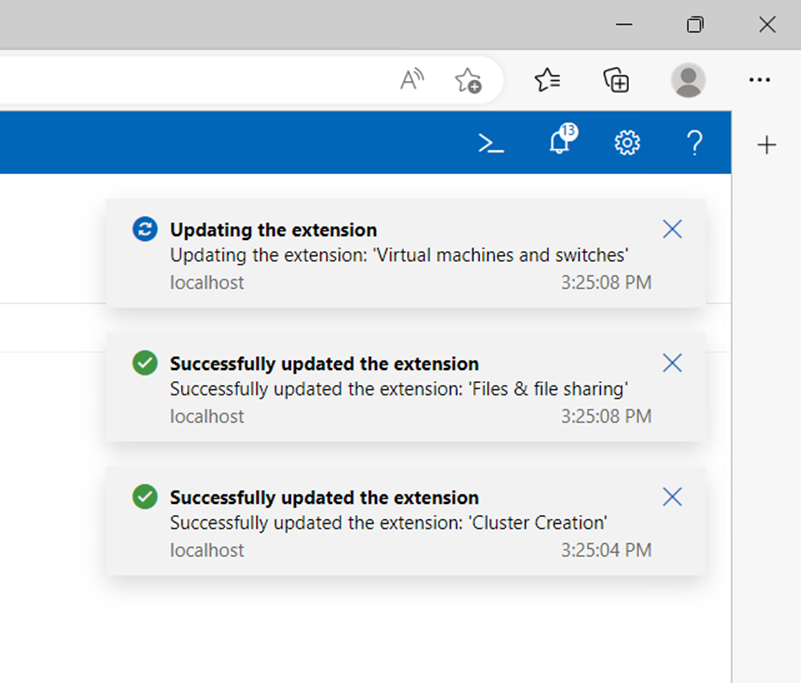Click the browser profile avatar
Image resolution: width=801 pixels, height=683 pixels.
(688, 80)
